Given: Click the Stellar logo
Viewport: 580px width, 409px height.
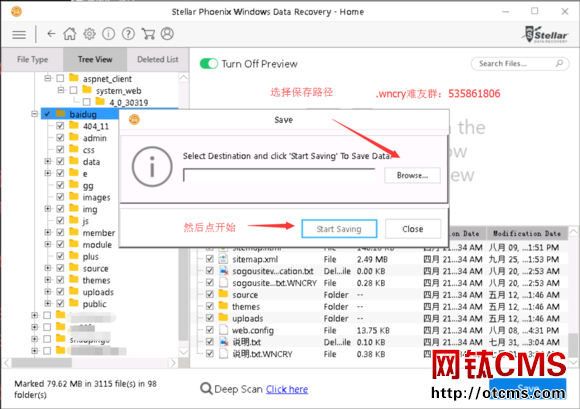Looking at the screenshot, I should [545, 35].
